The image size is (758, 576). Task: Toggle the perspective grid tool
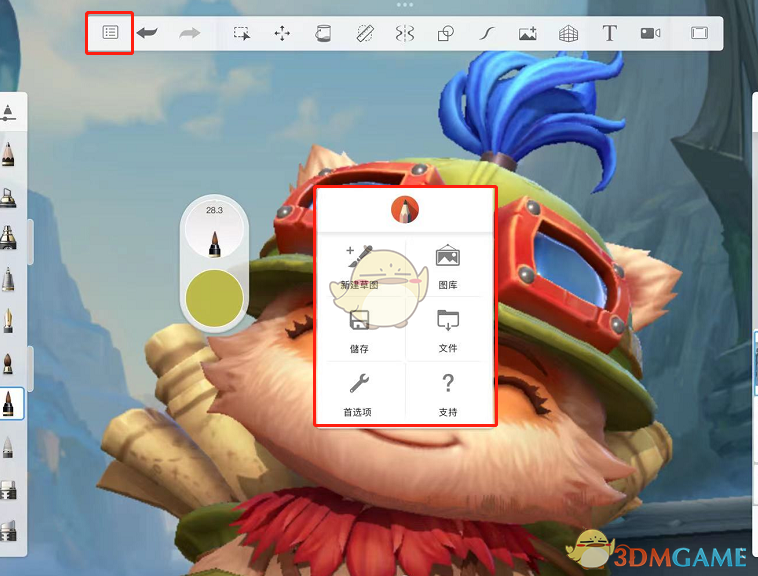click(x=568, y=33)
